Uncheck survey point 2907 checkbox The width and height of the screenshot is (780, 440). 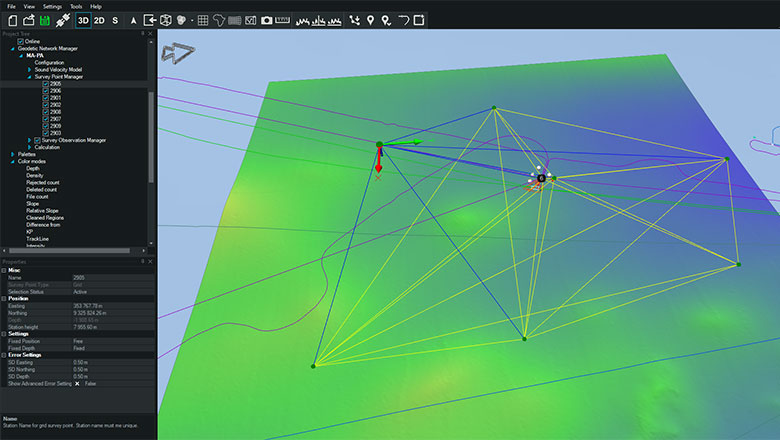coord(46,119)
